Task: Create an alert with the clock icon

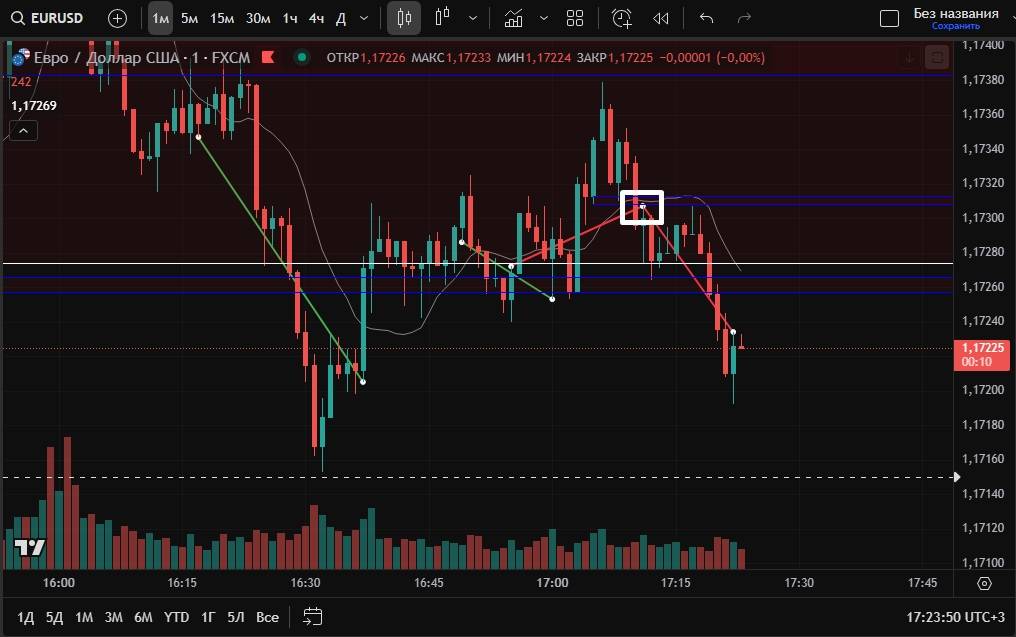Action: [x=621, y=18]
